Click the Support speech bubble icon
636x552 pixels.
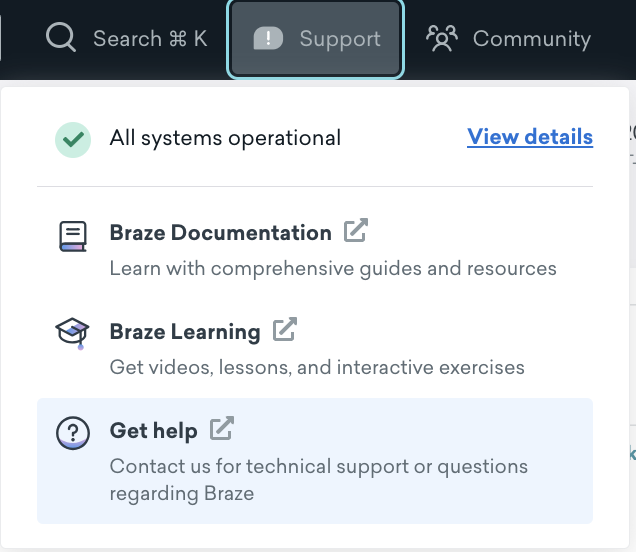[x=269, y=39]
